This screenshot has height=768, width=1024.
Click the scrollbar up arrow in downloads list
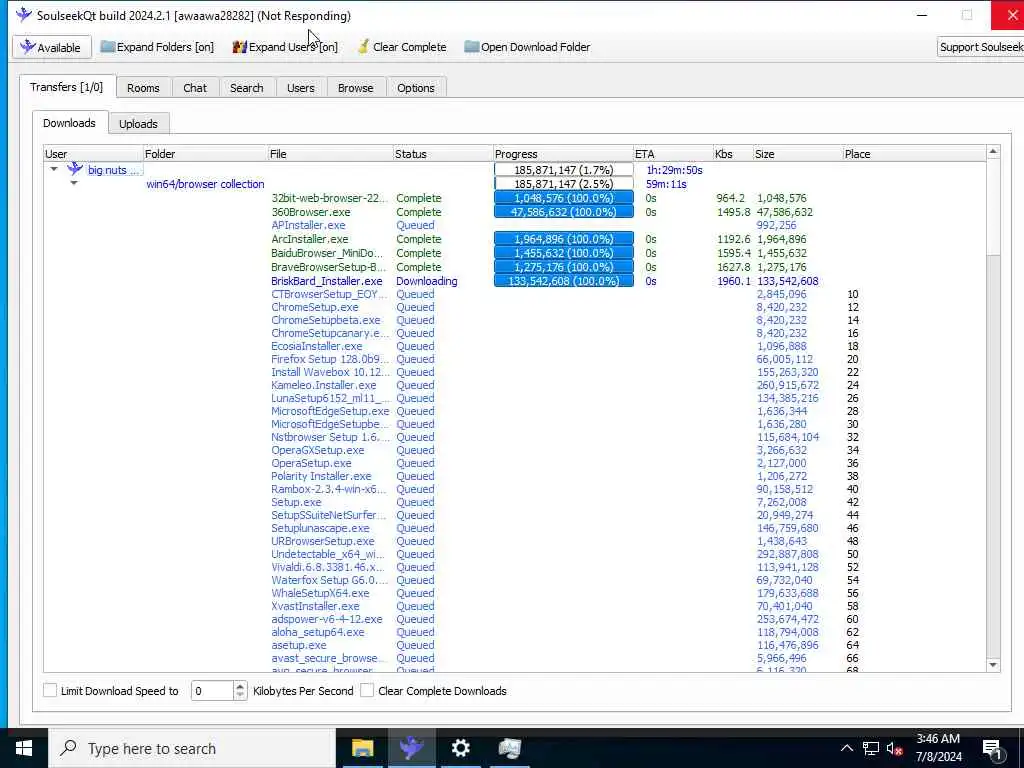click(993, 152)
